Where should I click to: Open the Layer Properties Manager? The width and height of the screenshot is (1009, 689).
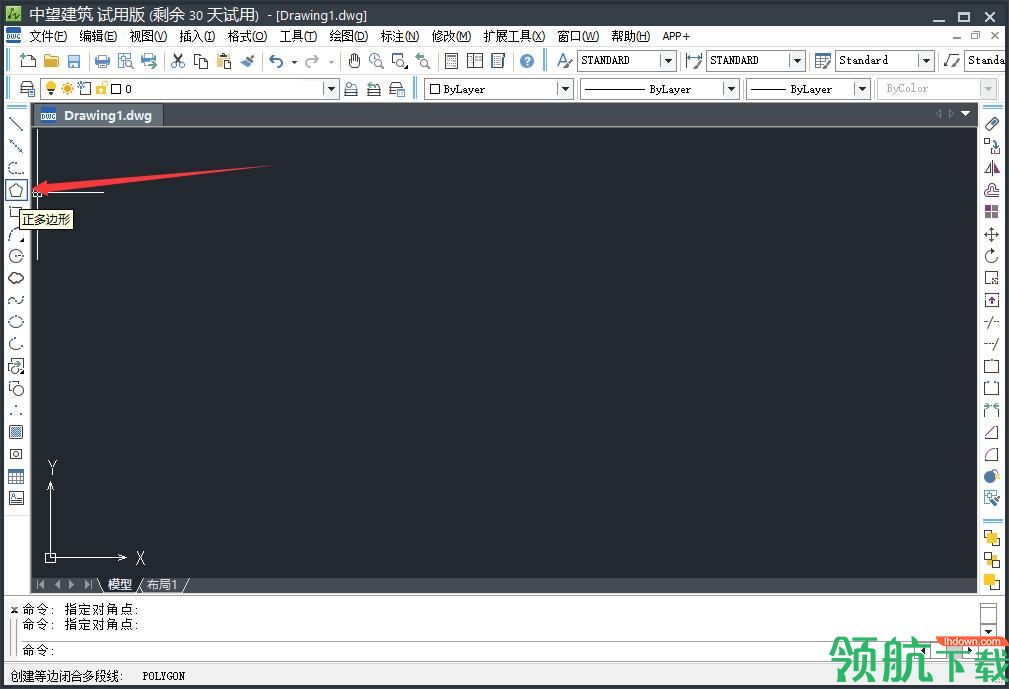[x=27, y=89]
